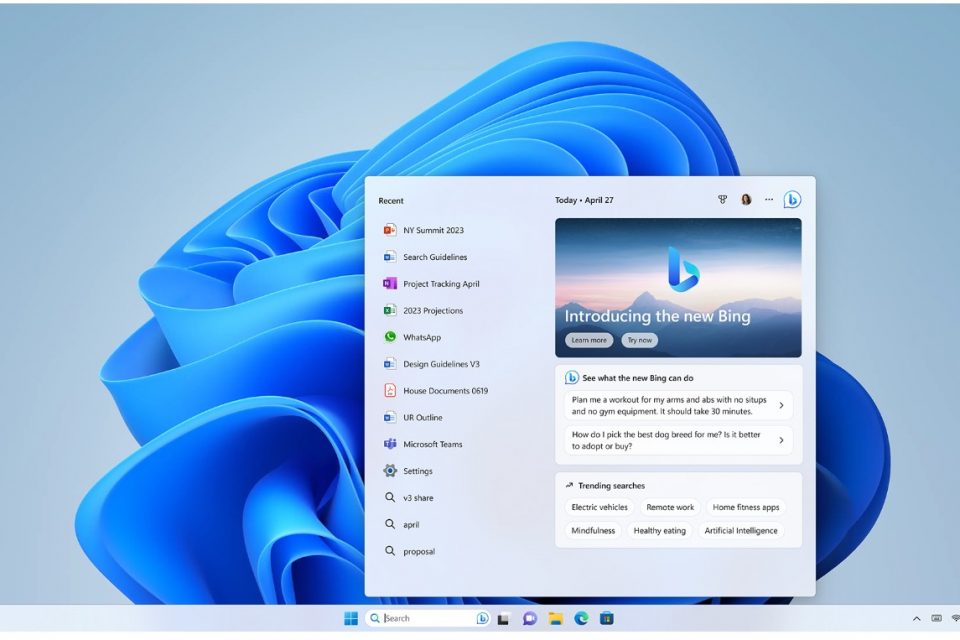960x640 pixels.
Task: Click the Word icon beside Design Guidelines V3
Action: coord(390,364)
